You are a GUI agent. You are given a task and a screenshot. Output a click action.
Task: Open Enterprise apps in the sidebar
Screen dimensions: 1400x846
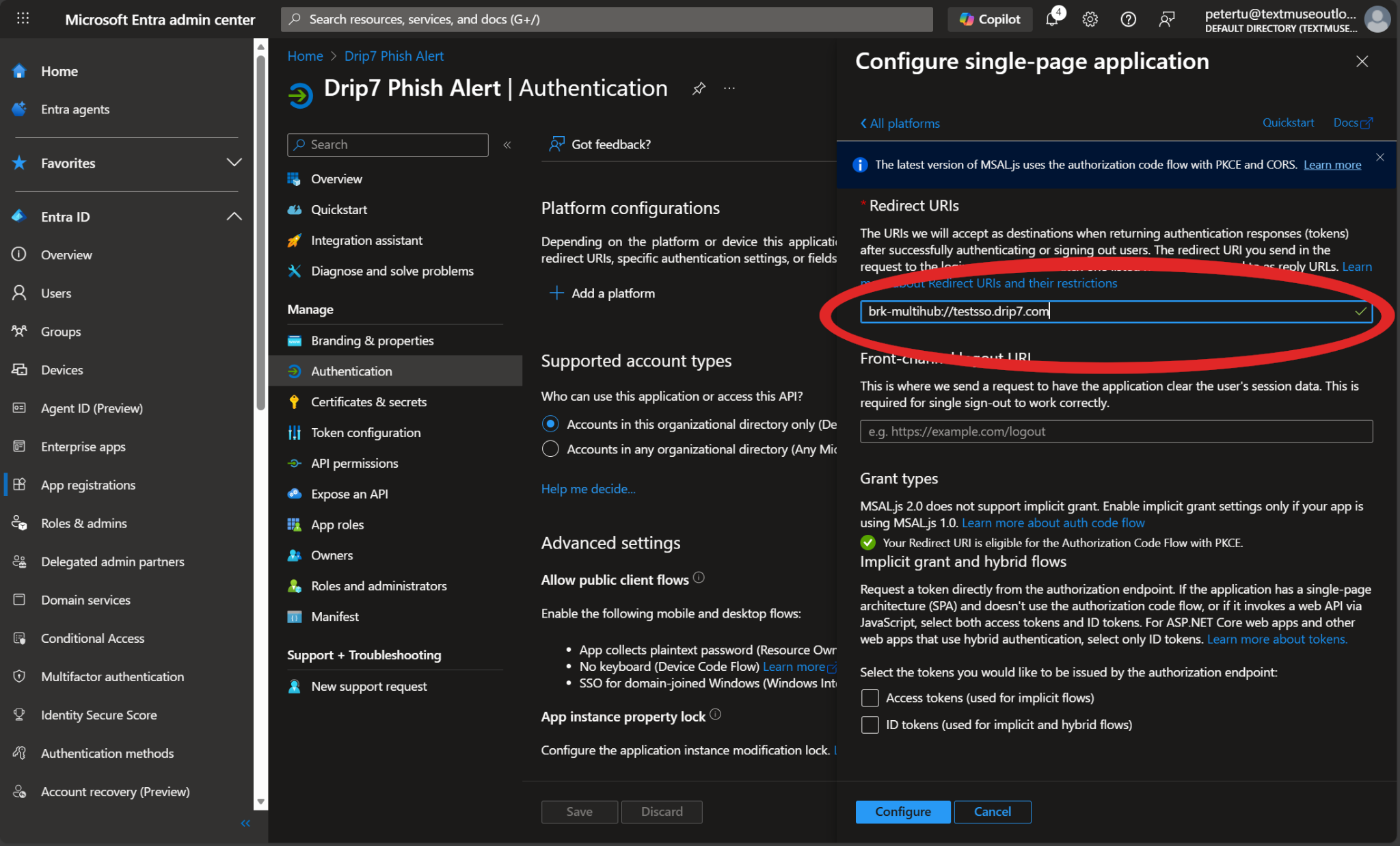(x=83, y=447)
